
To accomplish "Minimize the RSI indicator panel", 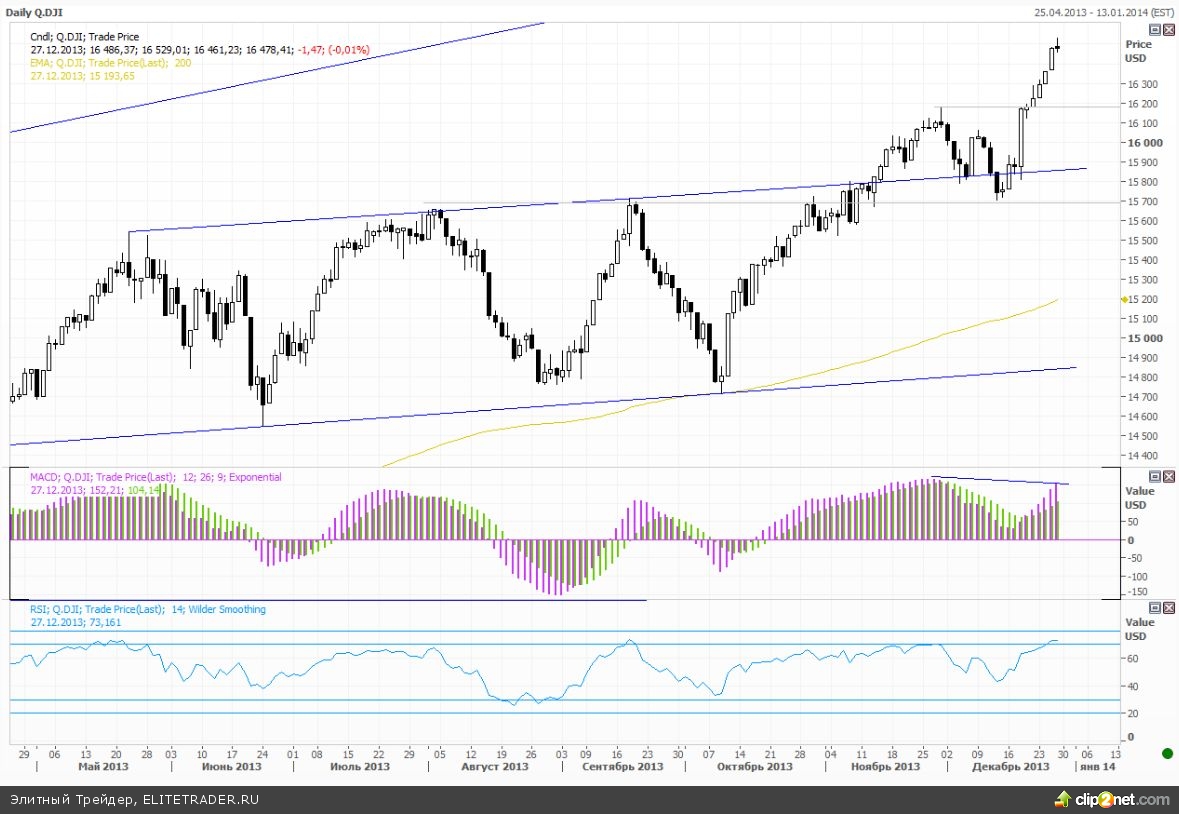I will coord(1155,608).
